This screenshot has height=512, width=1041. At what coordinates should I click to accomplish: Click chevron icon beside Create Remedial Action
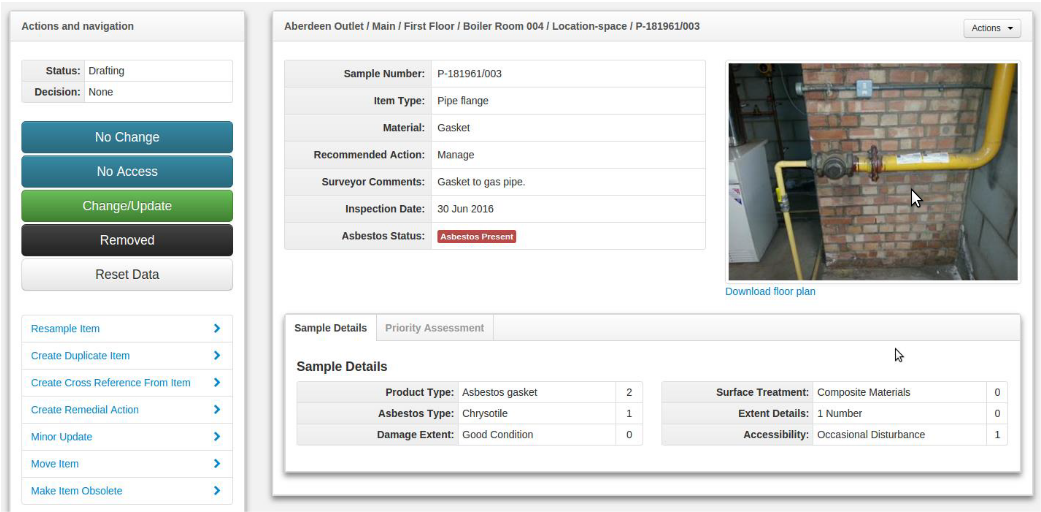tap(216, 409)
